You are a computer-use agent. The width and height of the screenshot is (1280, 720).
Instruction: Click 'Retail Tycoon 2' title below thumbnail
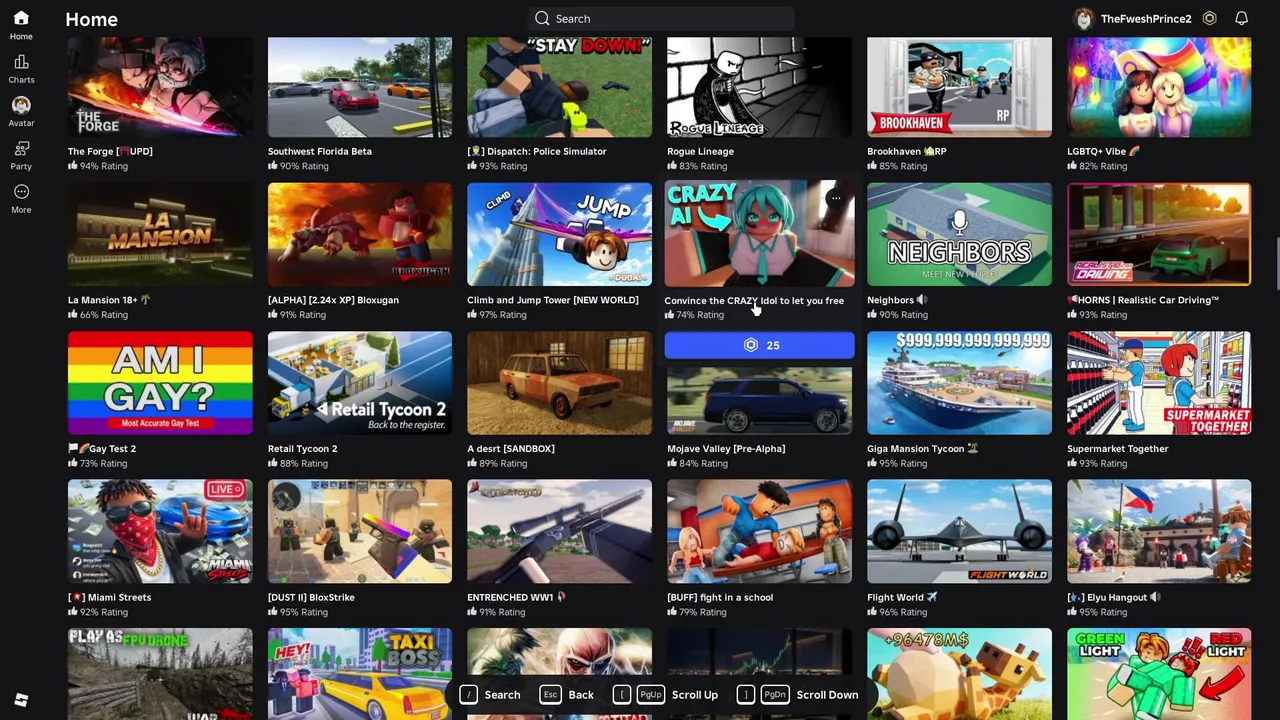(x=302, y=448)
